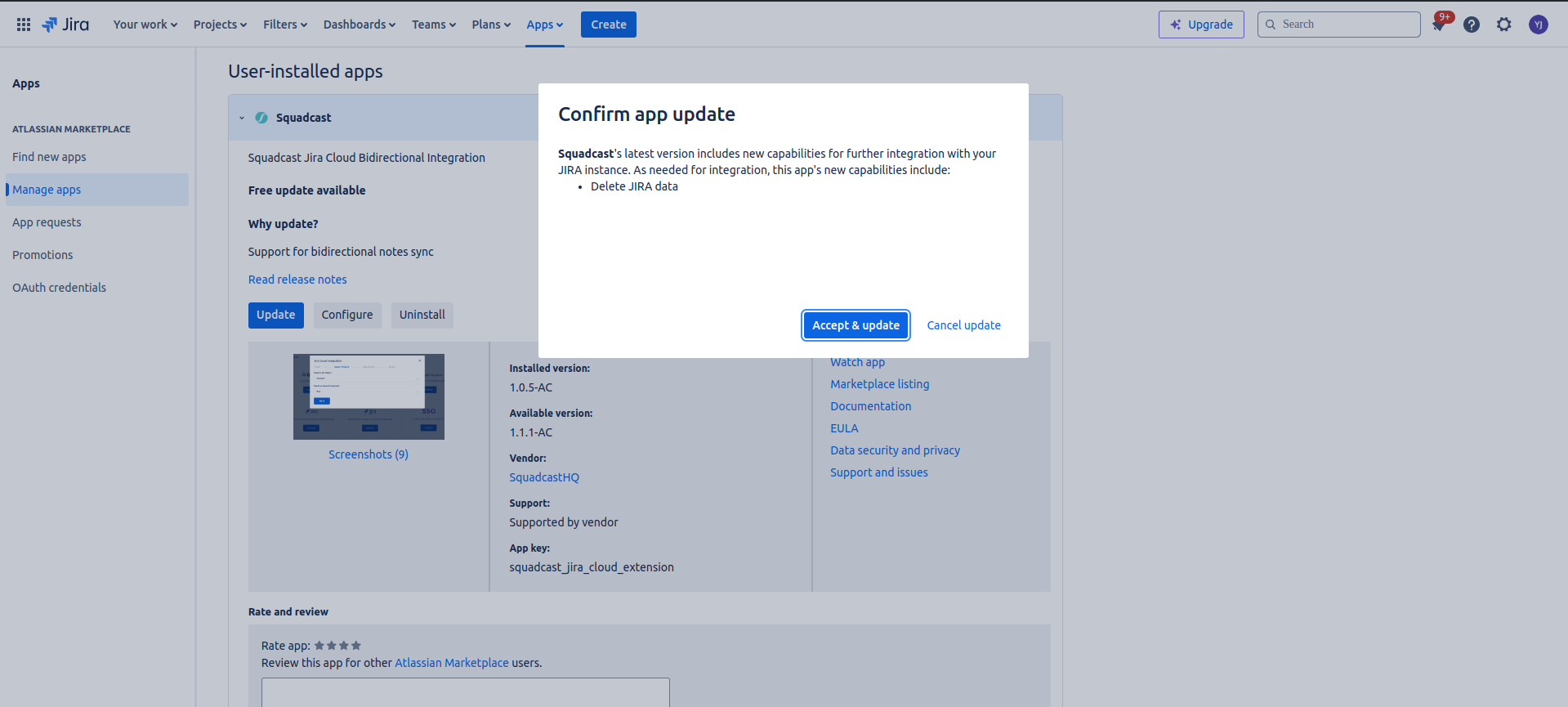This screenshot has width=1568, height=707.
Task: Click the Create button
Action: tap(609, 25)
